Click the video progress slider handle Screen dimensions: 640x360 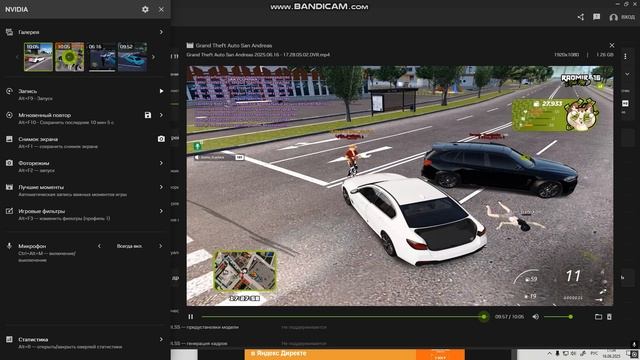tap(484, 317)
